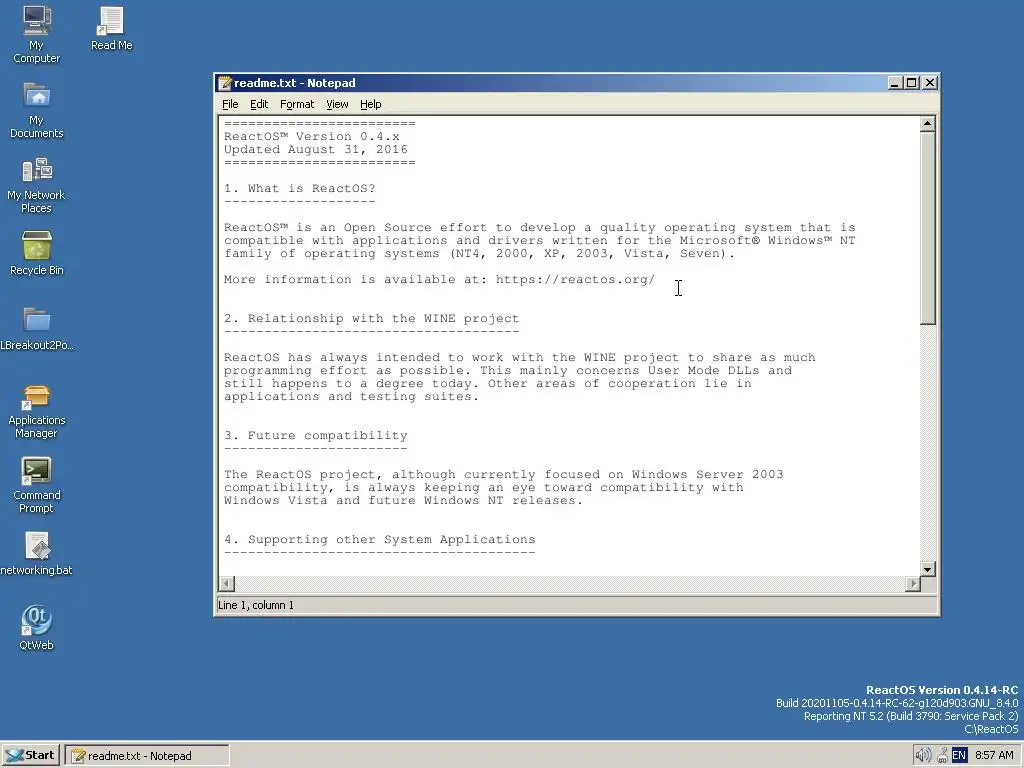Image resolution: width=1024 pixels, height=768 pixels.
Task: Select the My Documents desktop icon
Action: [37, 110]
